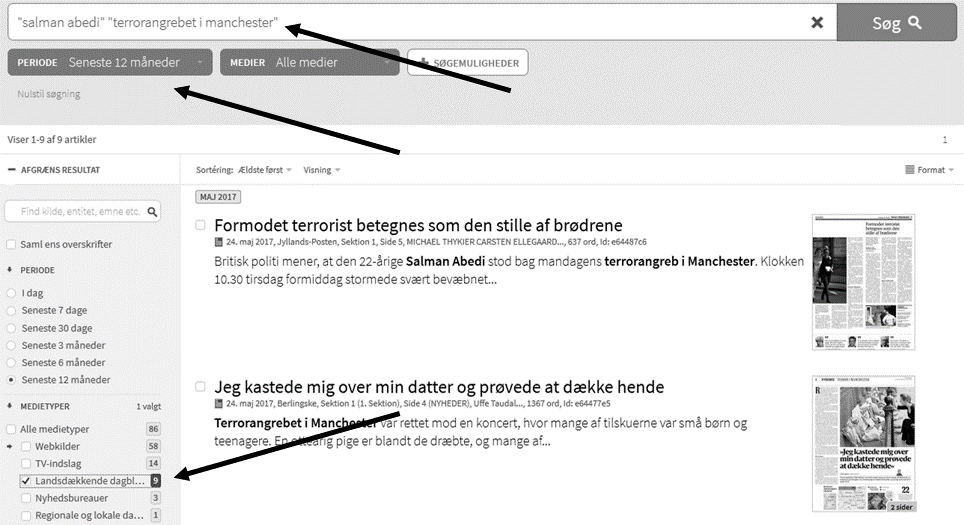The width and height of the screenshot is (964, 525).
Task: Open Jyllands-Posten page thumbnail preview
Action: [863, 282]
